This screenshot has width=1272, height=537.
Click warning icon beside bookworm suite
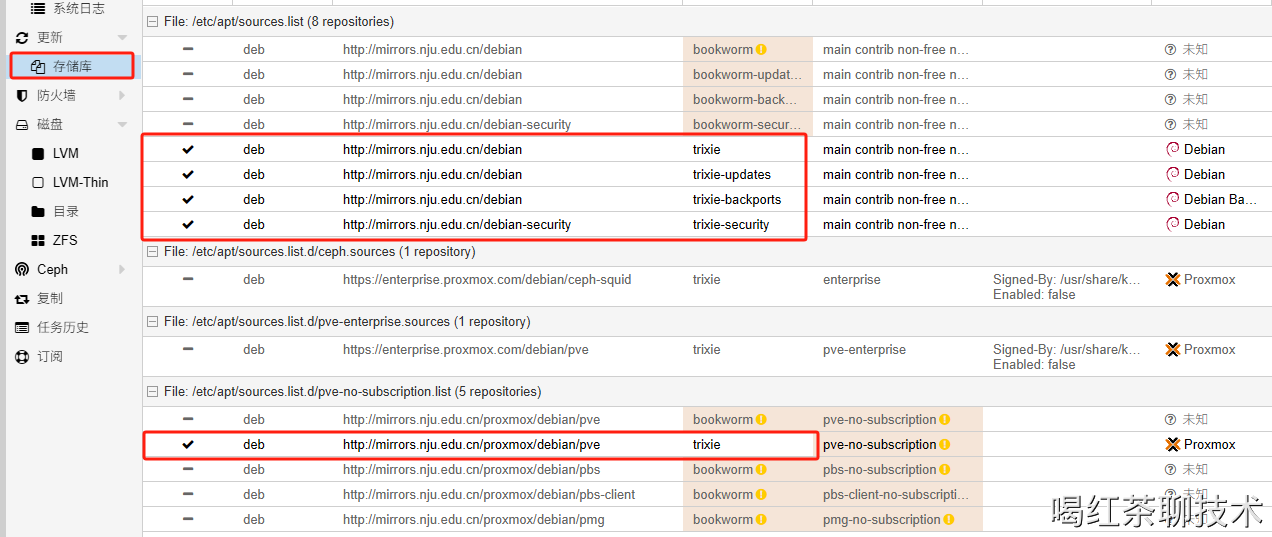761,50
